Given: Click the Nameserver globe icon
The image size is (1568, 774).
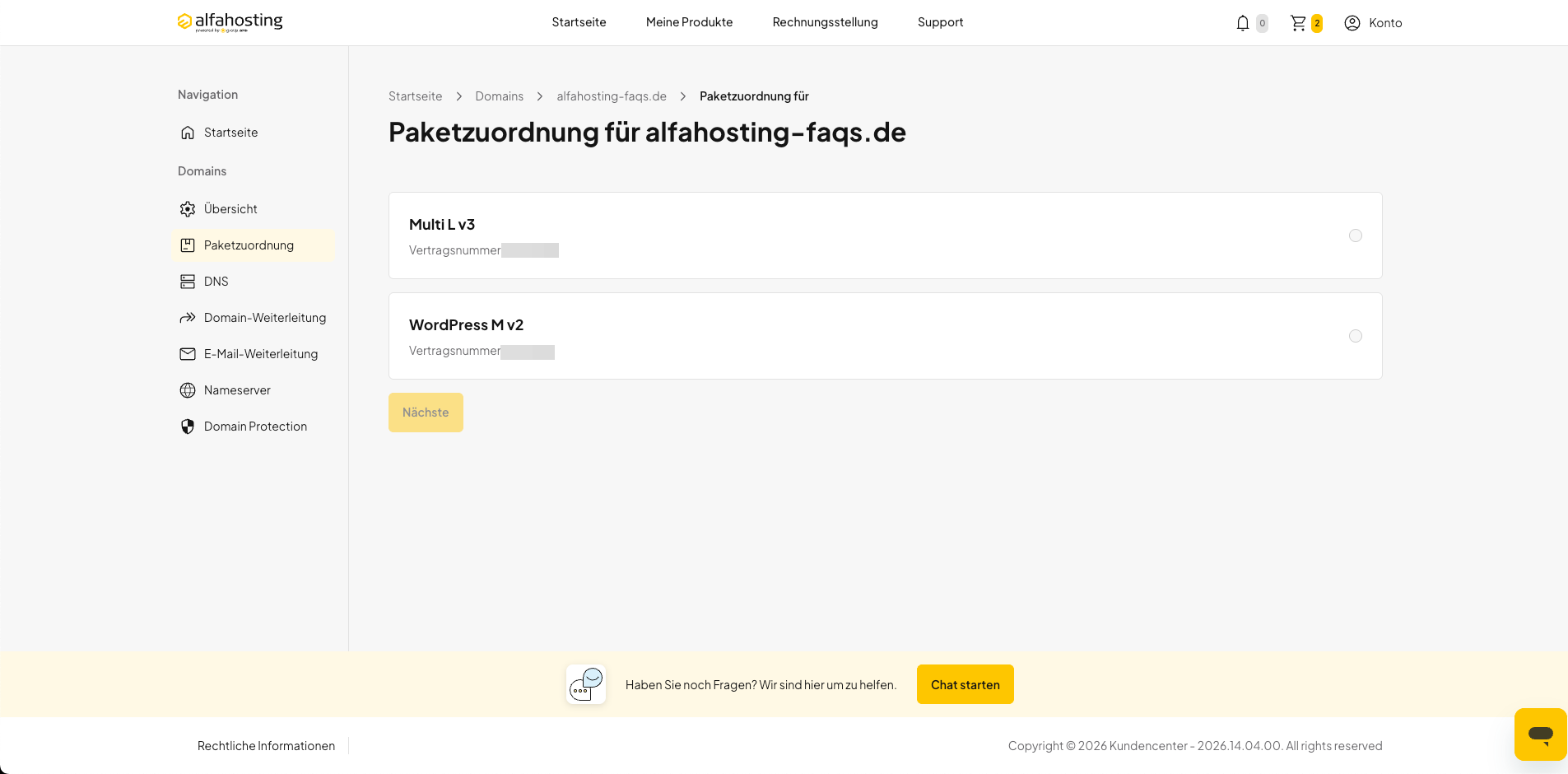Looking at the screenshot, I should [x=188, y=390].
